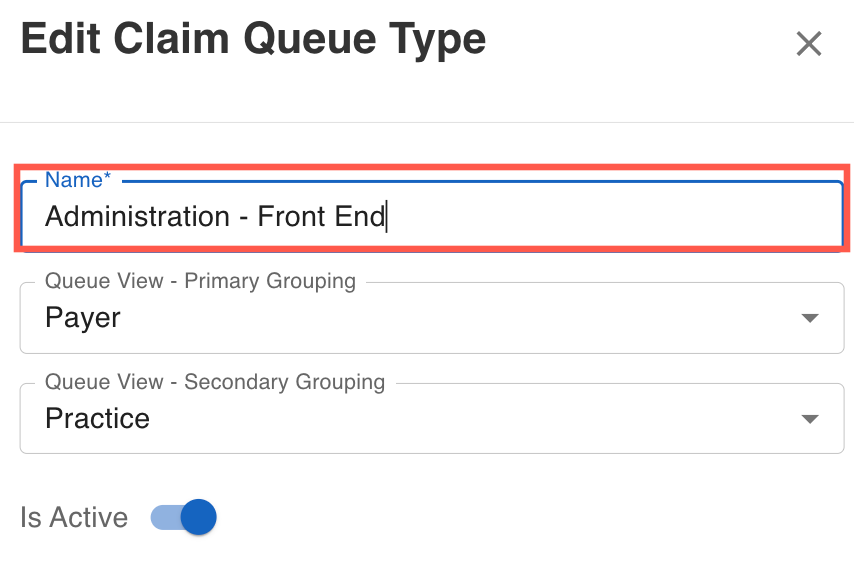Viewport: 854px width, 566px height.
Task: Close the Edit Claim Queue Type dialog
Action: tap(808, 44)
